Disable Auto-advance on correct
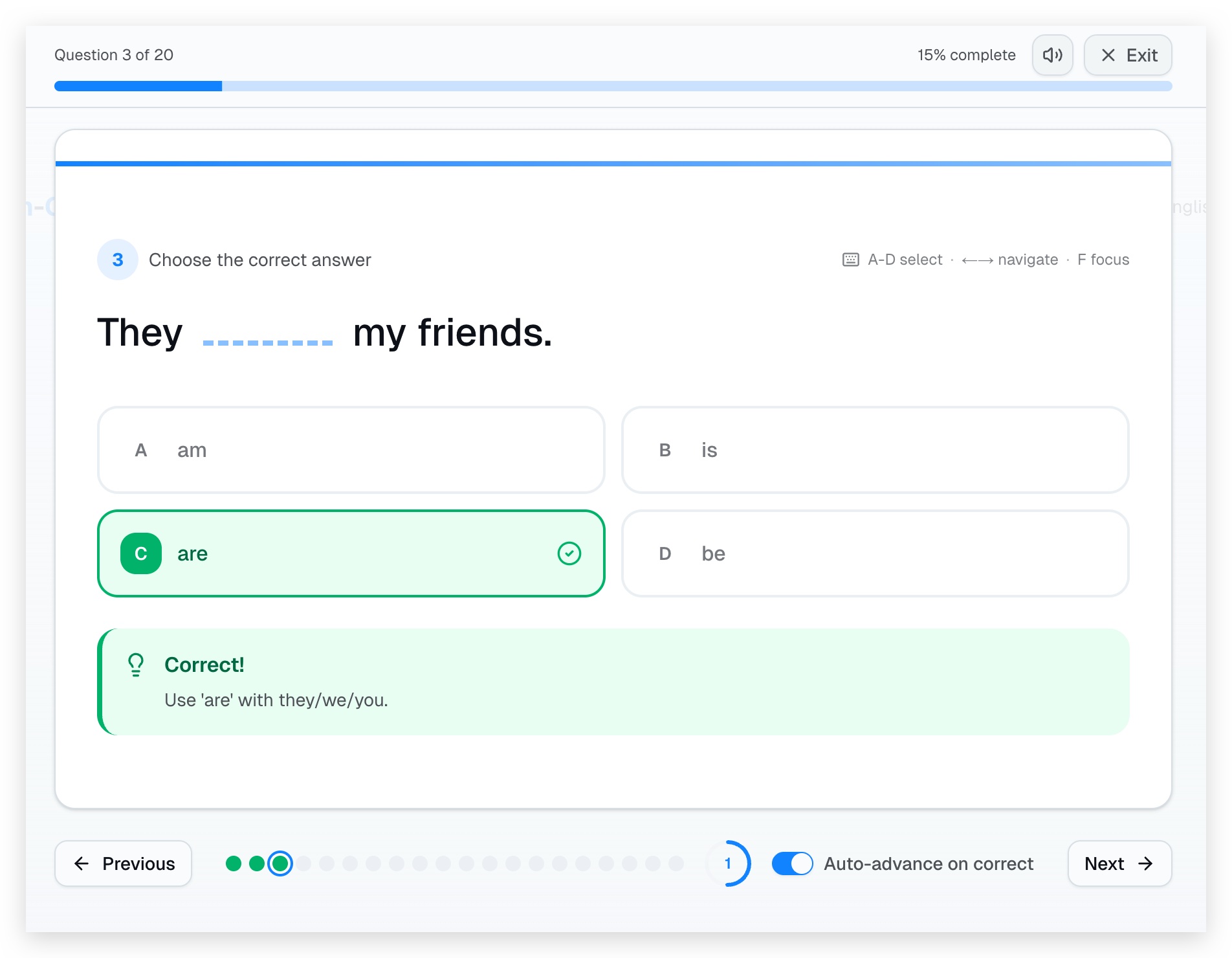The height and width of the screenshot is (958, 1232). click(792, 863)
